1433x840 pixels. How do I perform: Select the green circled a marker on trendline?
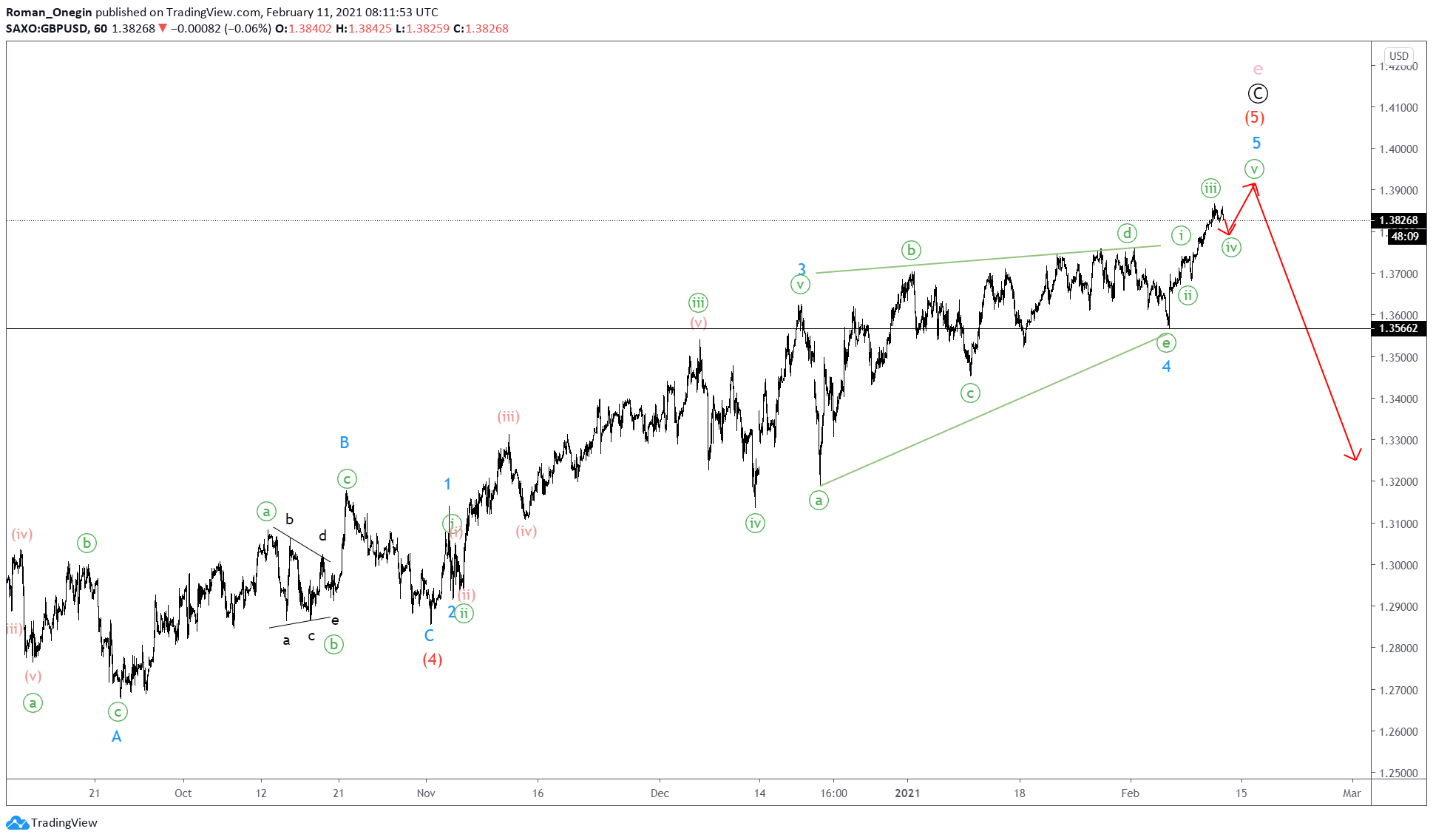[x=819, y=500]
